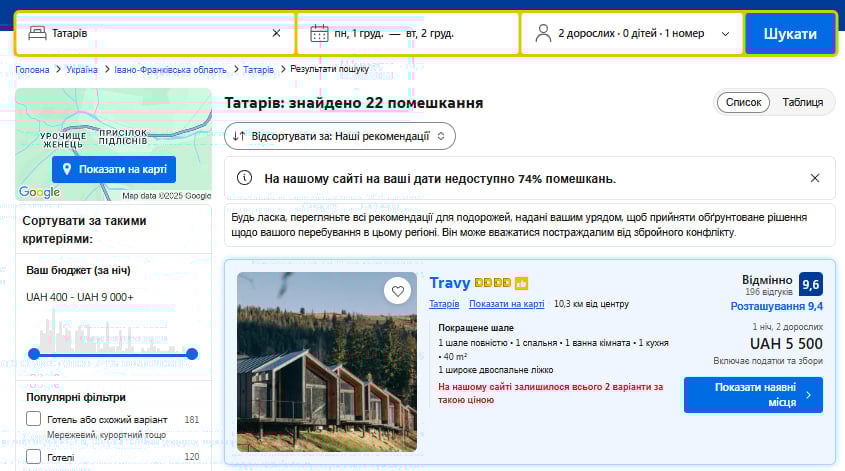Click the Шукати search button

pyautogui.click(x=790, y=33)
